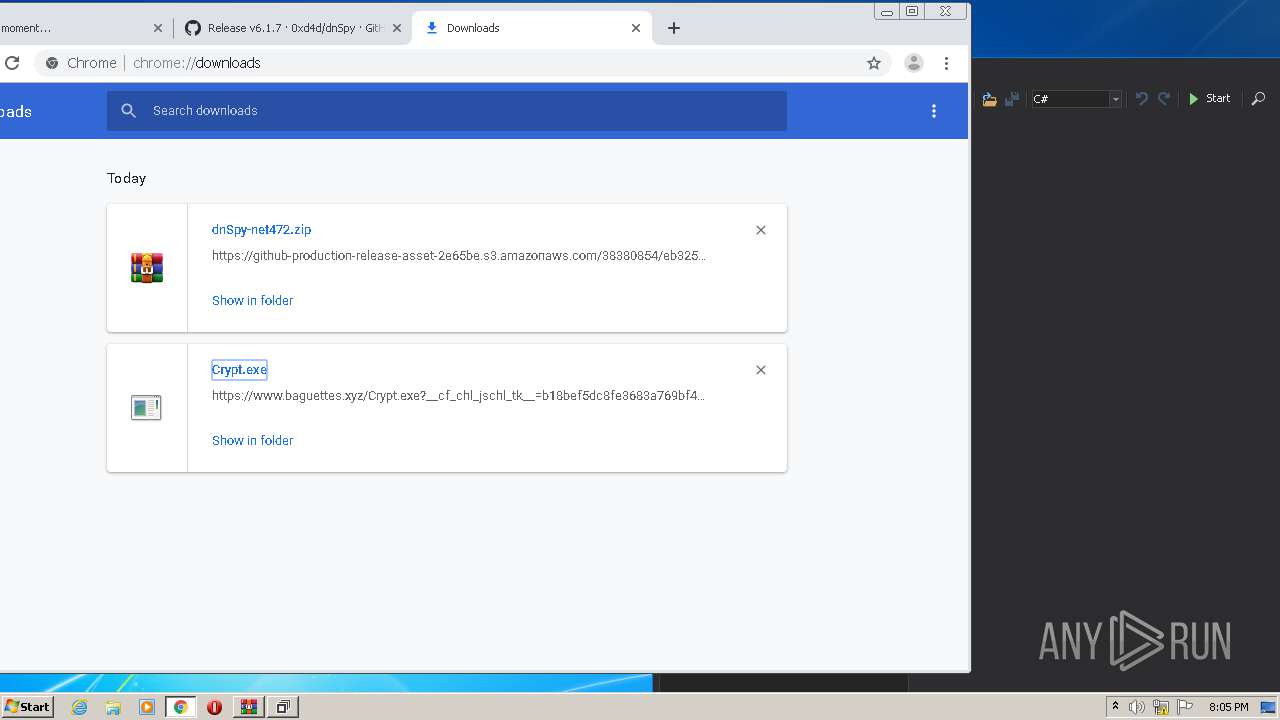Click the chrome://downloads address bar
Viewport: 1280px width, 720px height.
click(x=465, y=63)
